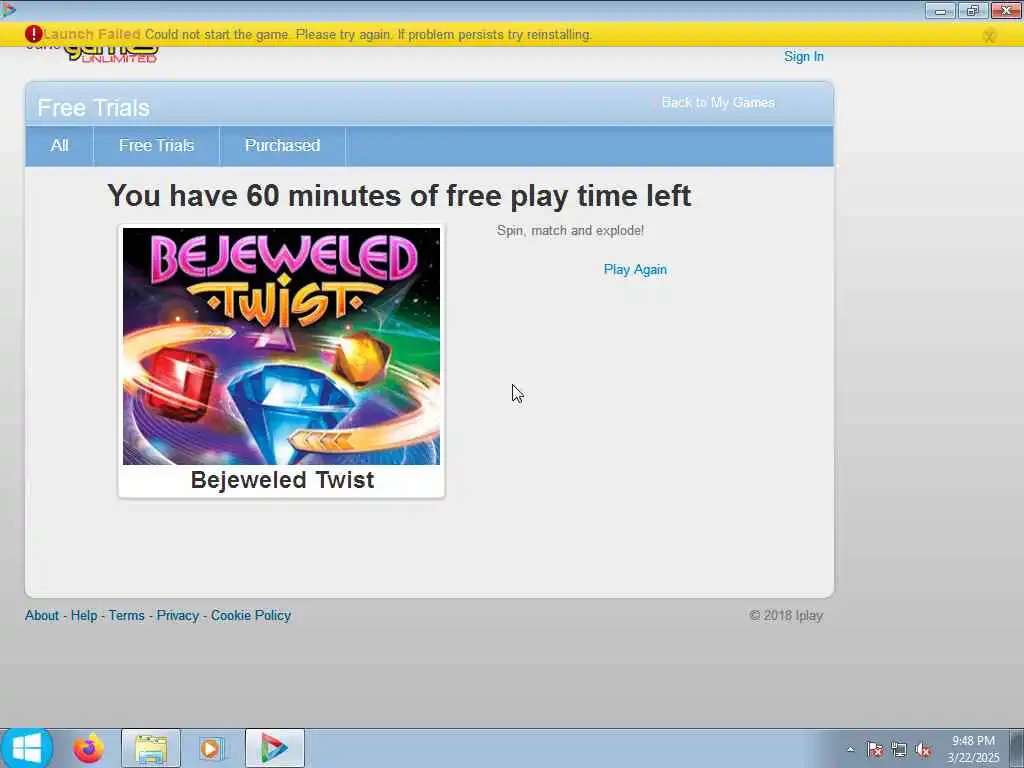The width and height of the screenshot is (1024, 768).
Task: Switch to the Free Trials tab
Action: (x=156, y=146)
